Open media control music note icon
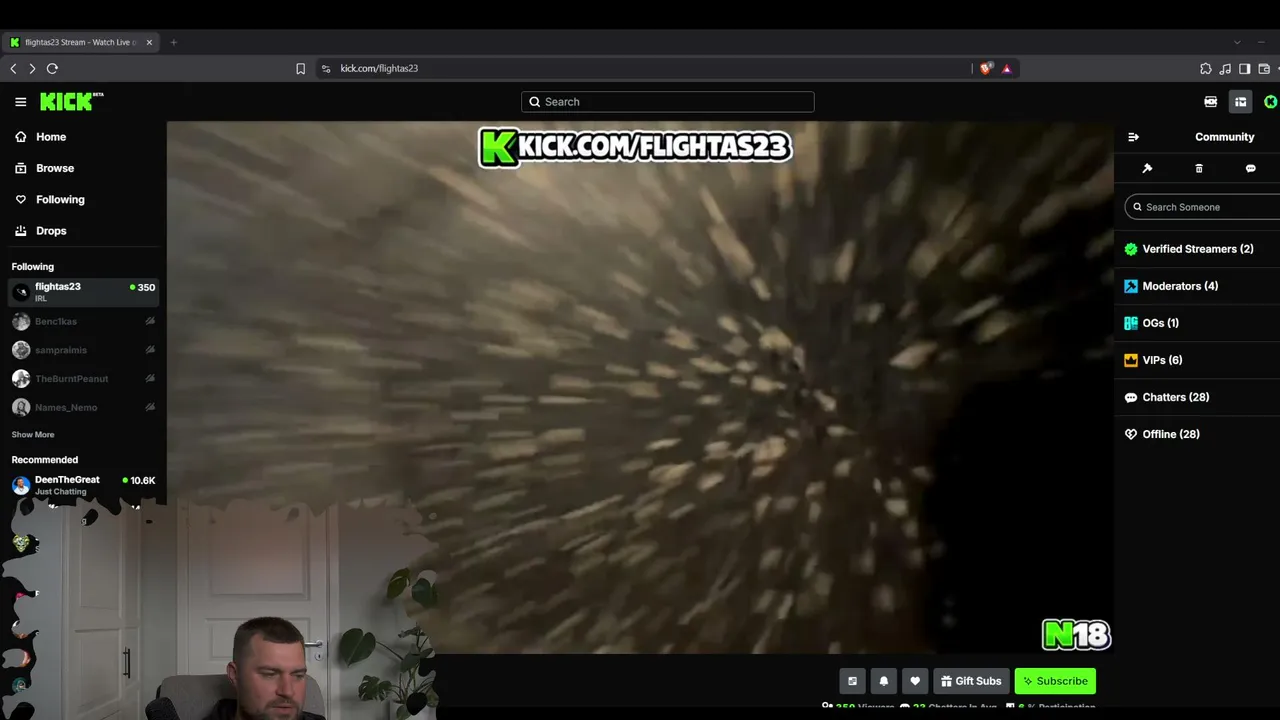 [1225, 69]
